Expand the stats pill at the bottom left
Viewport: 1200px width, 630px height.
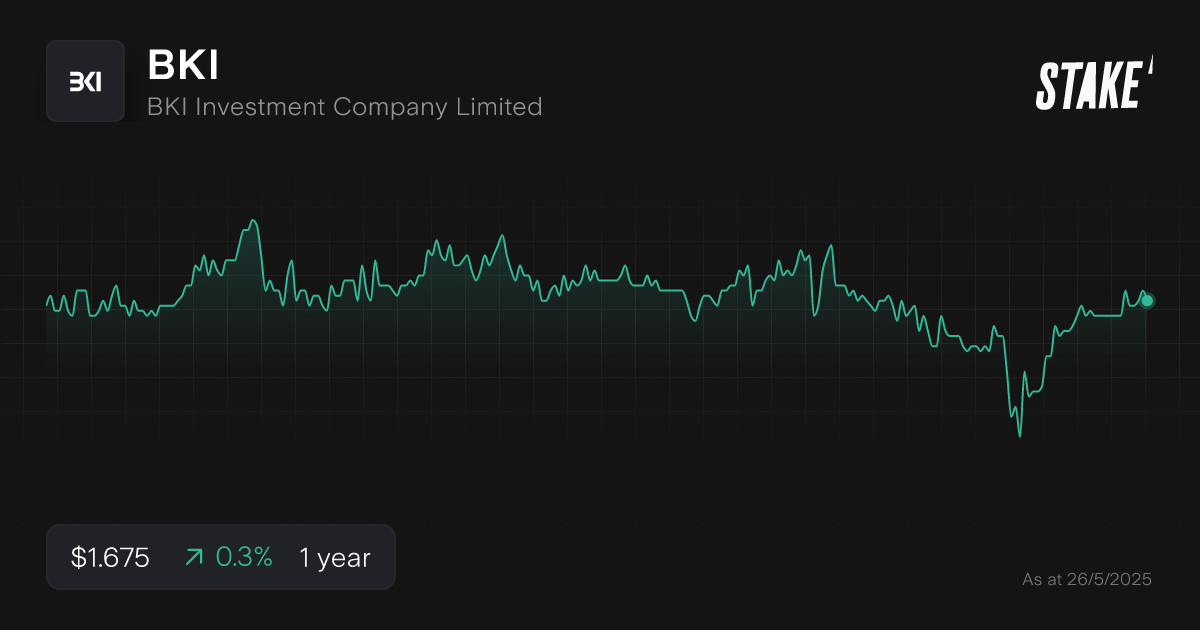pyautogui.click(x=221, y=556)
